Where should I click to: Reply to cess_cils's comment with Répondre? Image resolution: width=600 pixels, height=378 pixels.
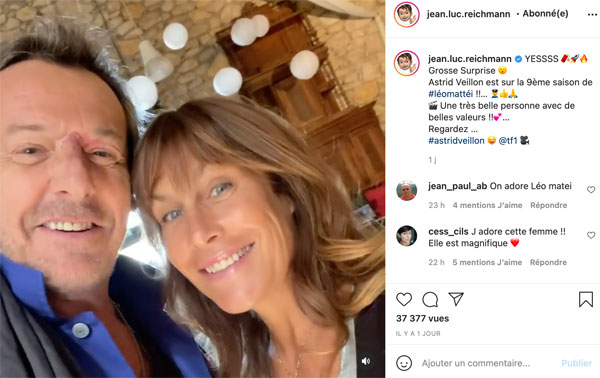[548, 262]
